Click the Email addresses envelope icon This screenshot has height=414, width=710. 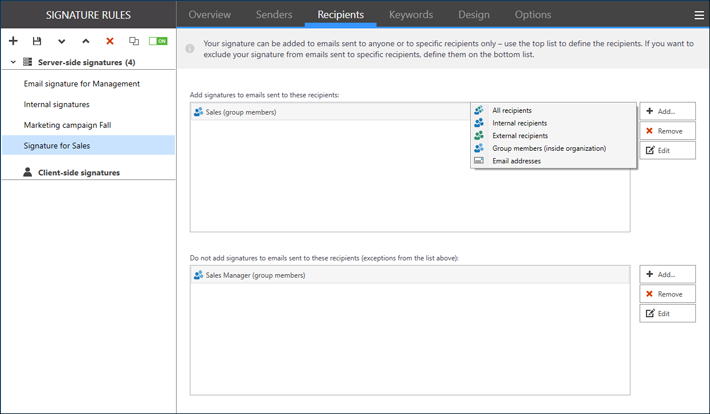click(x=479, y=161)
